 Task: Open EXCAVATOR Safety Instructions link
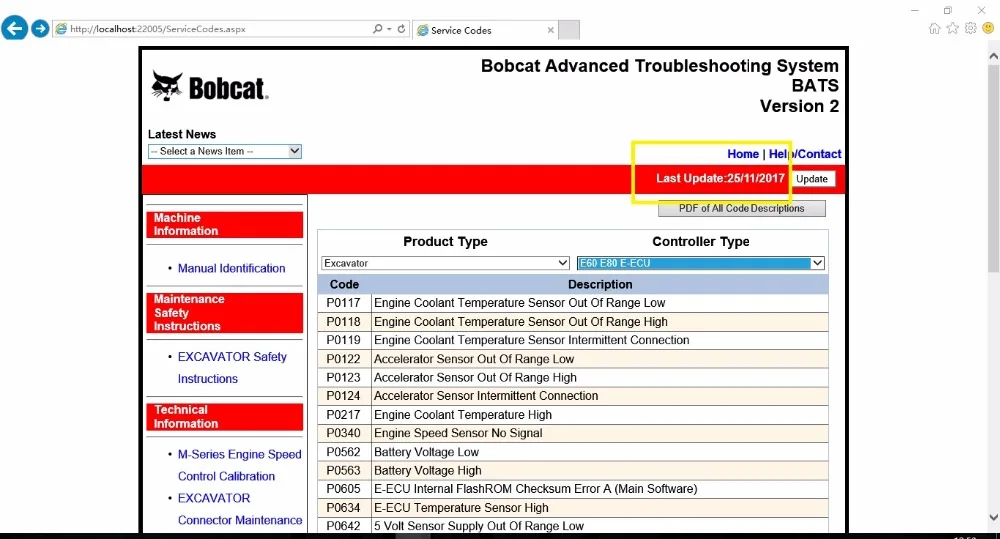[232, 367]
